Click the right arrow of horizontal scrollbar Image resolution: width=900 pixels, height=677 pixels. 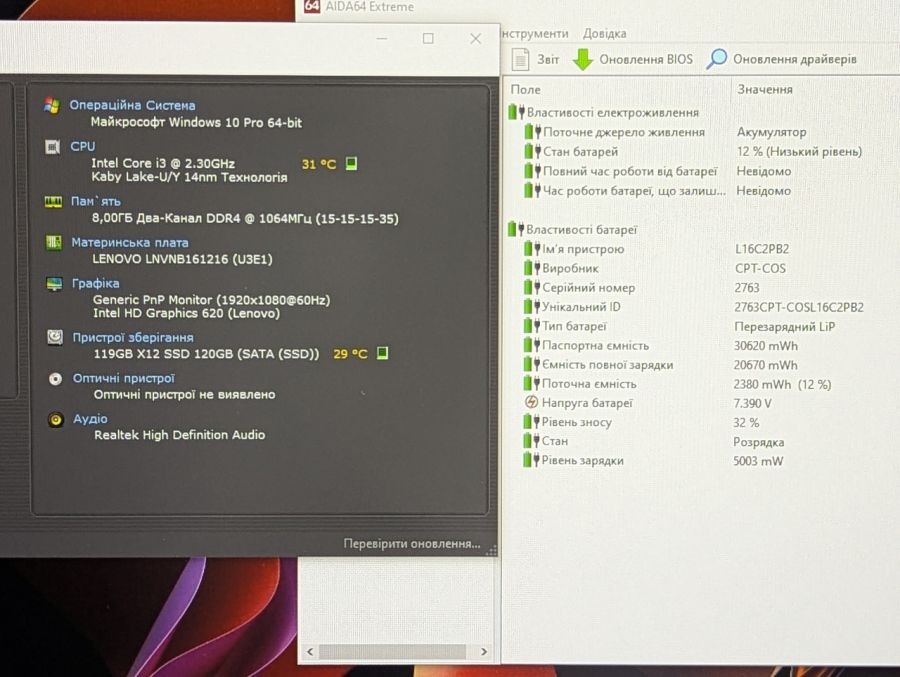484,652
